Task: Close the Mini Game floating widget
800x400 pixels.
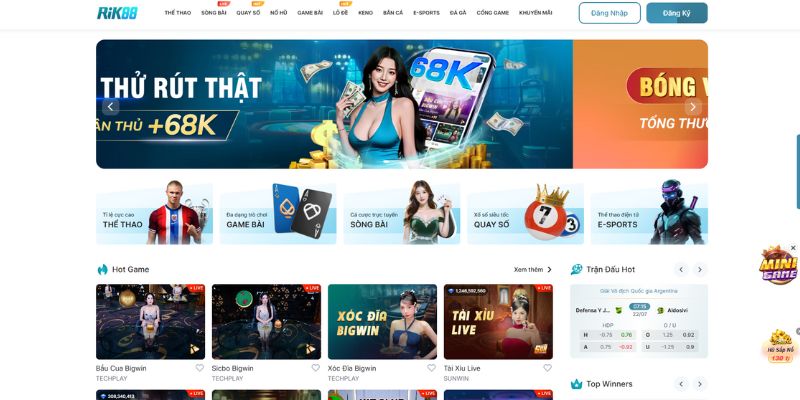Action: 793,248
